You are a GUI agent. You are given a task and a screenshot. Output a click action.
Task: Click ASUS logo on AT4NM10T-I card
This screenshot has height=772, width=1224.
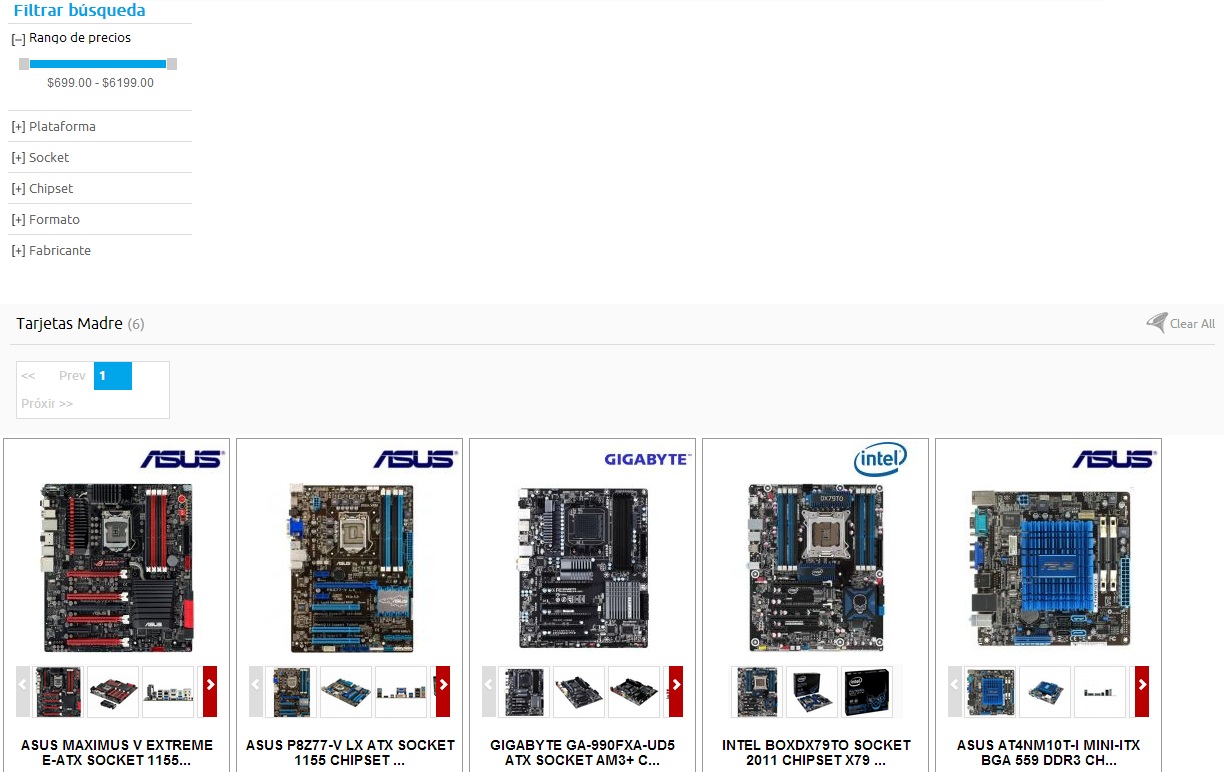(x=1114, y=459)
